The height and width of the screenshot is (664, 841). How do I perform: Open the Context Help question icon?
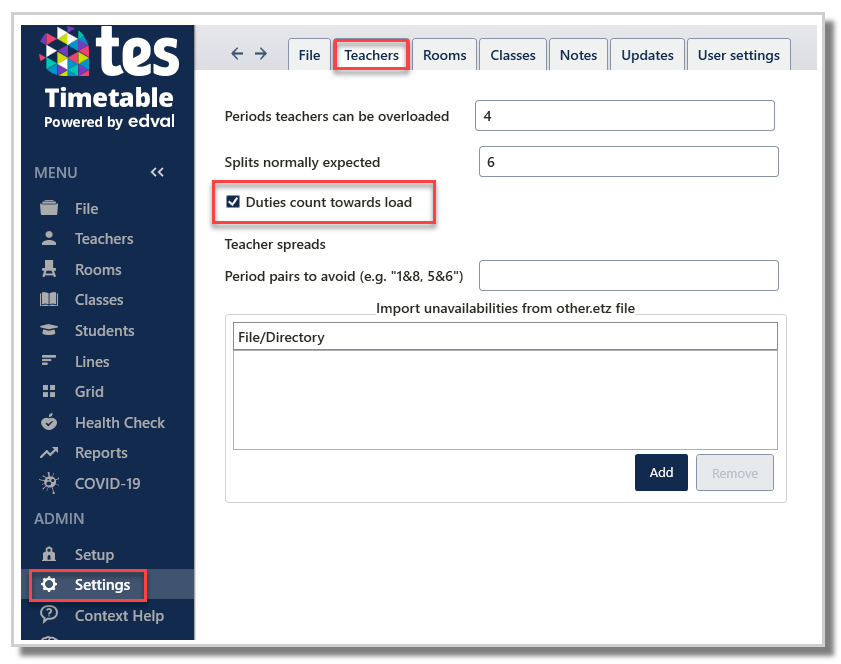pyautogui.click(x=49, y=614)
